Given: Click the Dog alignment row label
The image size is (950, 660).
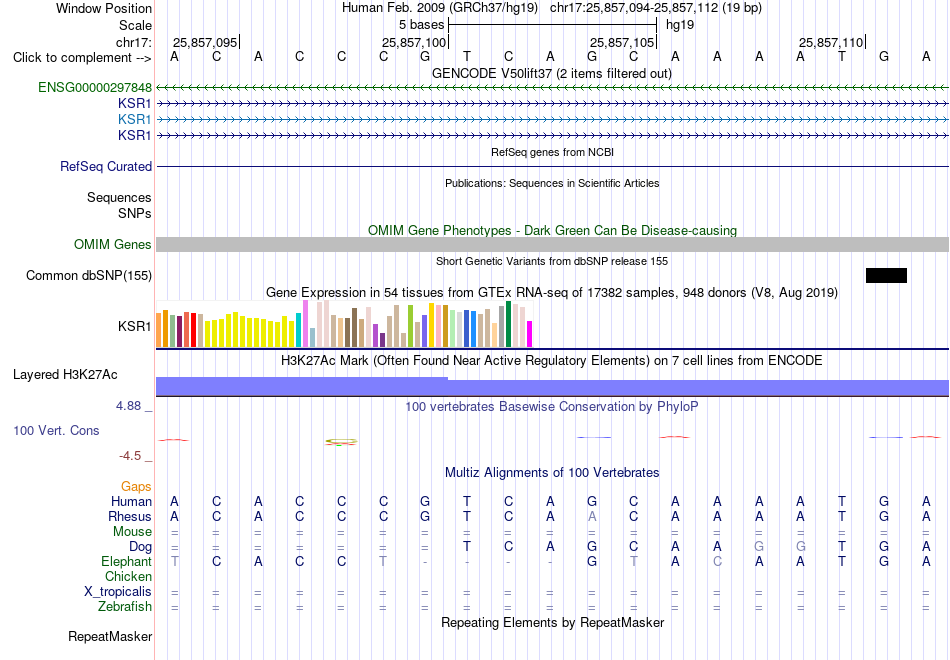Looking at the screenshot, I should [x=140, y=547].
